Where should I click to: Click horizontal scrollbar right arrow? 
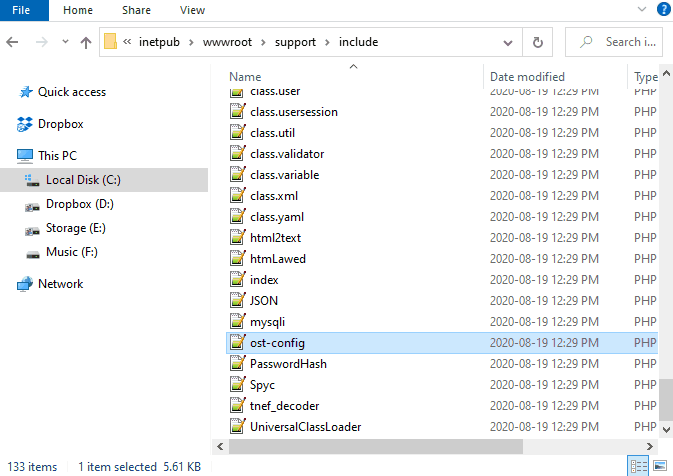pyautogui.click(x=650, y=446)
